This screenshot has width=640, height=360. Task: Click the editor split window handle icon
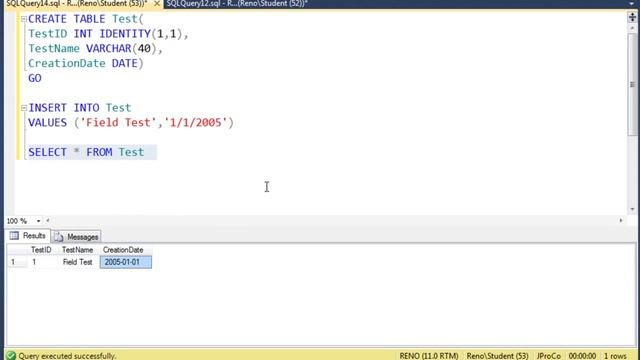(632, 17)
